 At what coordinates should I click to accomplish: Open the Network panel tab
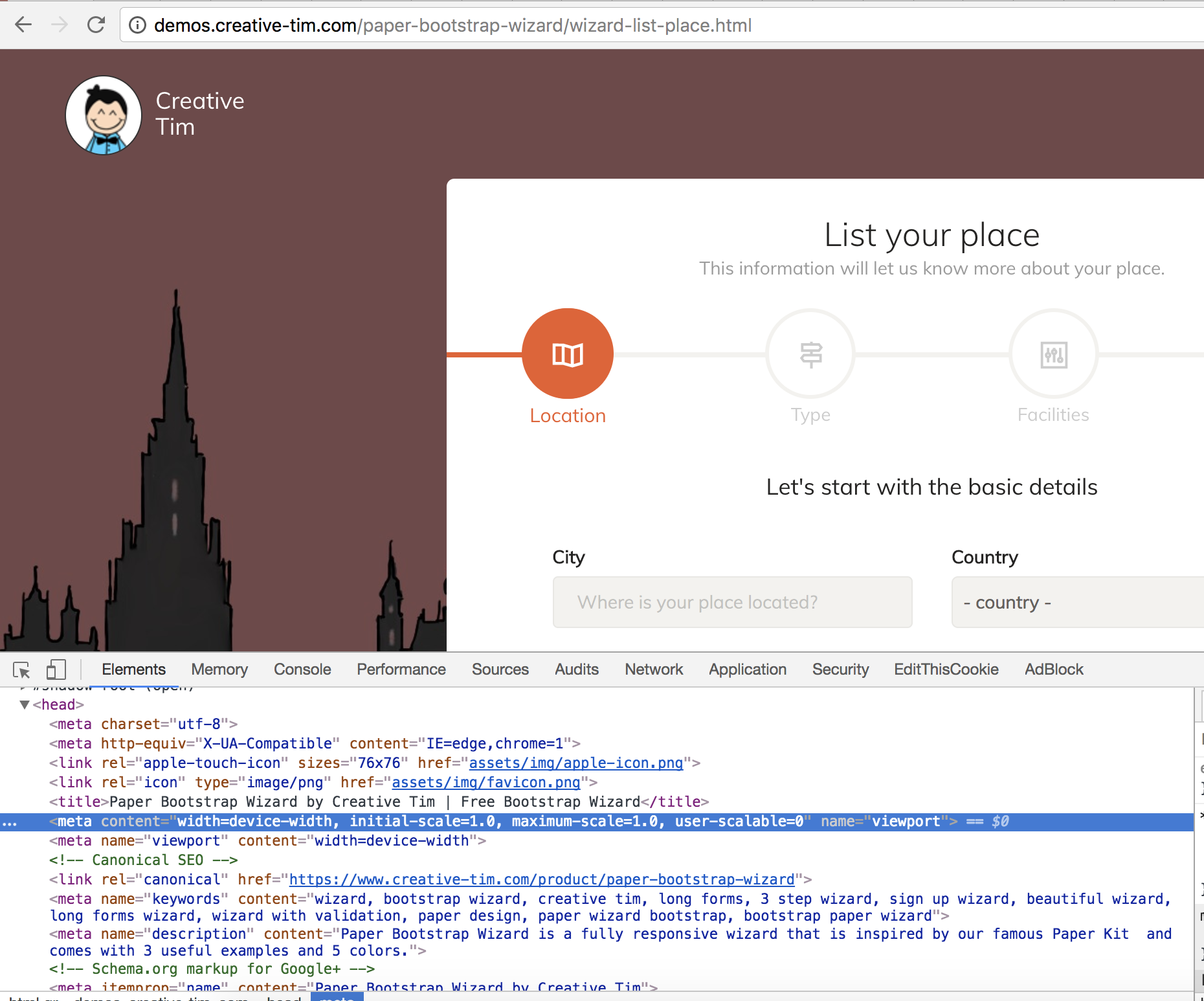653,669
